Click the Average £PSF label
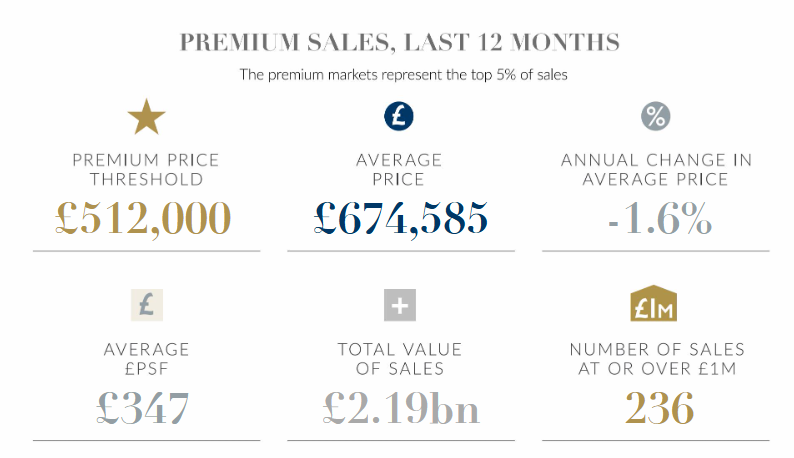 [x=146, y=359]
